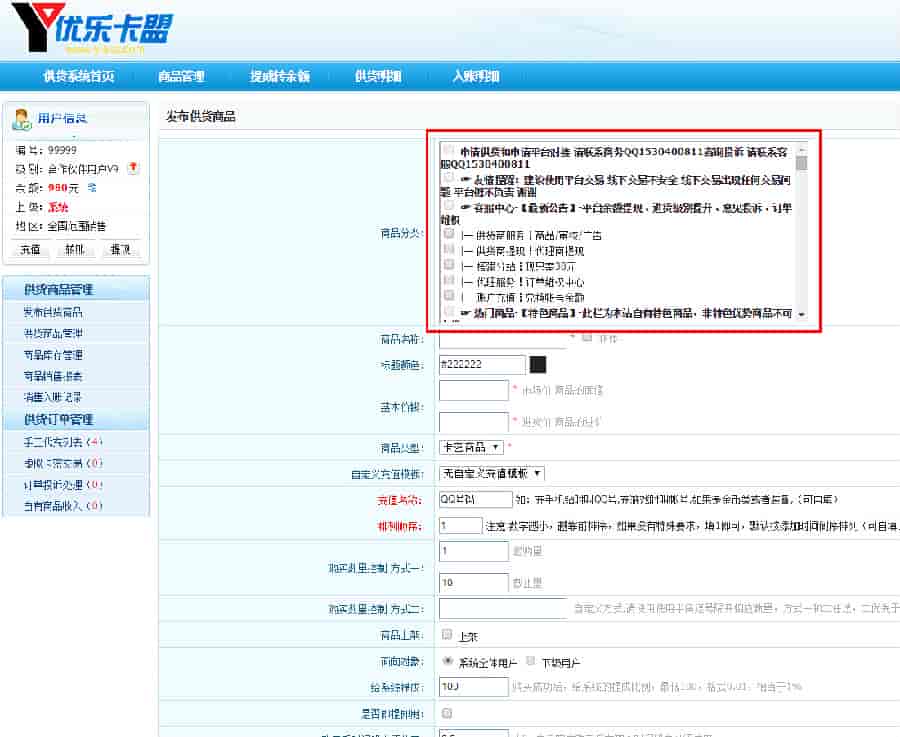Open the 商品管理 navigation menu
Viewport: 900px width, 737px height.
click(x=181, y=77)
